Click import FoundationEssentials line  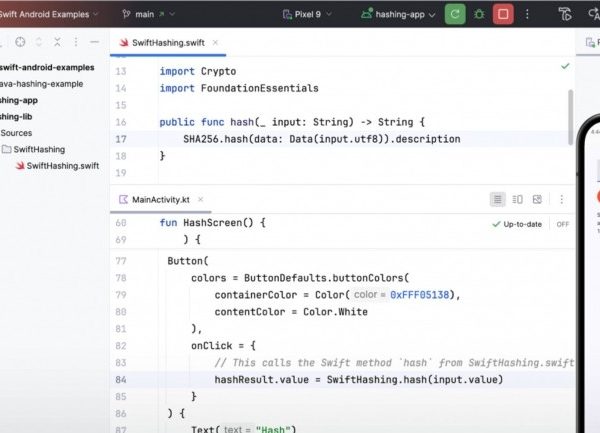coord(239,88)
